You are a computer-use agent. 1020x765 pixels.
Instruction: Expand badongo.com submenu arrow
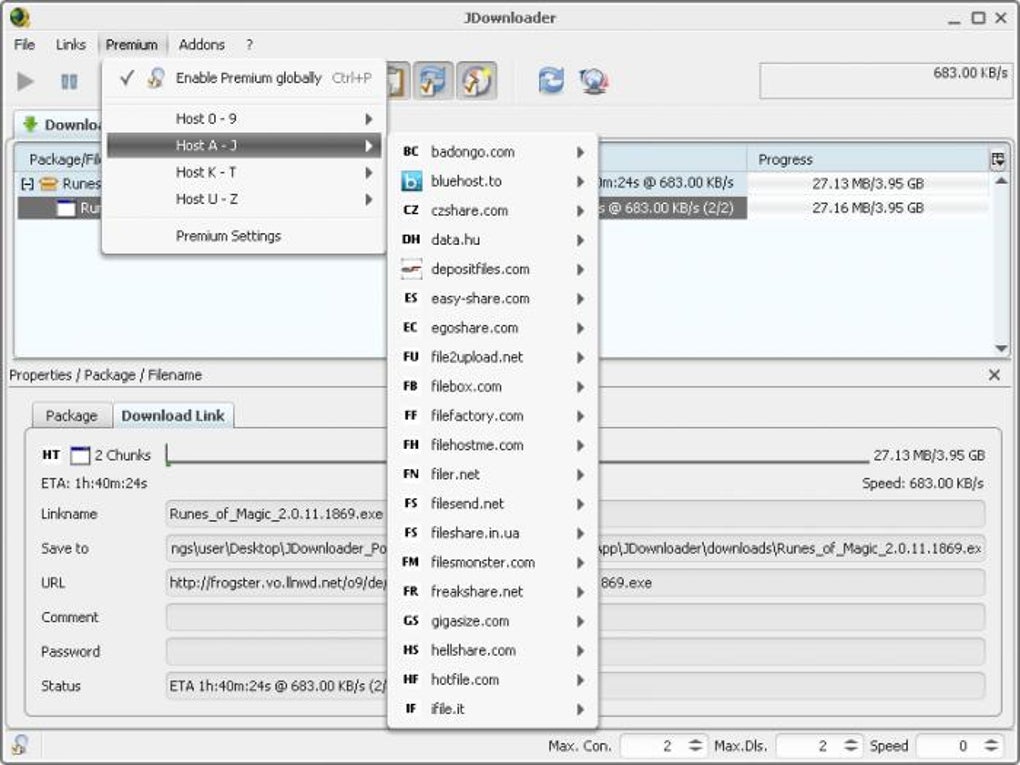[x=580, y=152]
